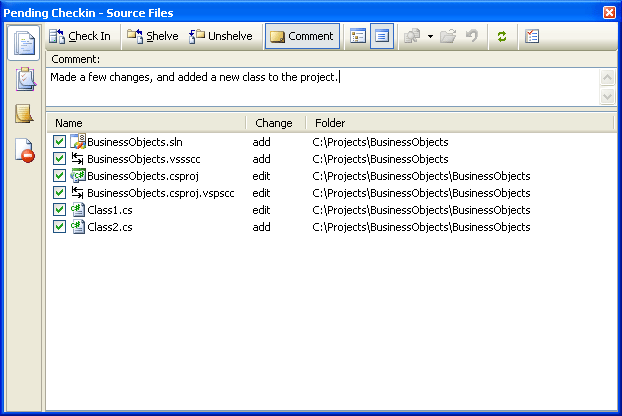The height and width of the screenshot is (416, 622).
Task: Open the Check-in Notes channel icon
Action: 23,114
